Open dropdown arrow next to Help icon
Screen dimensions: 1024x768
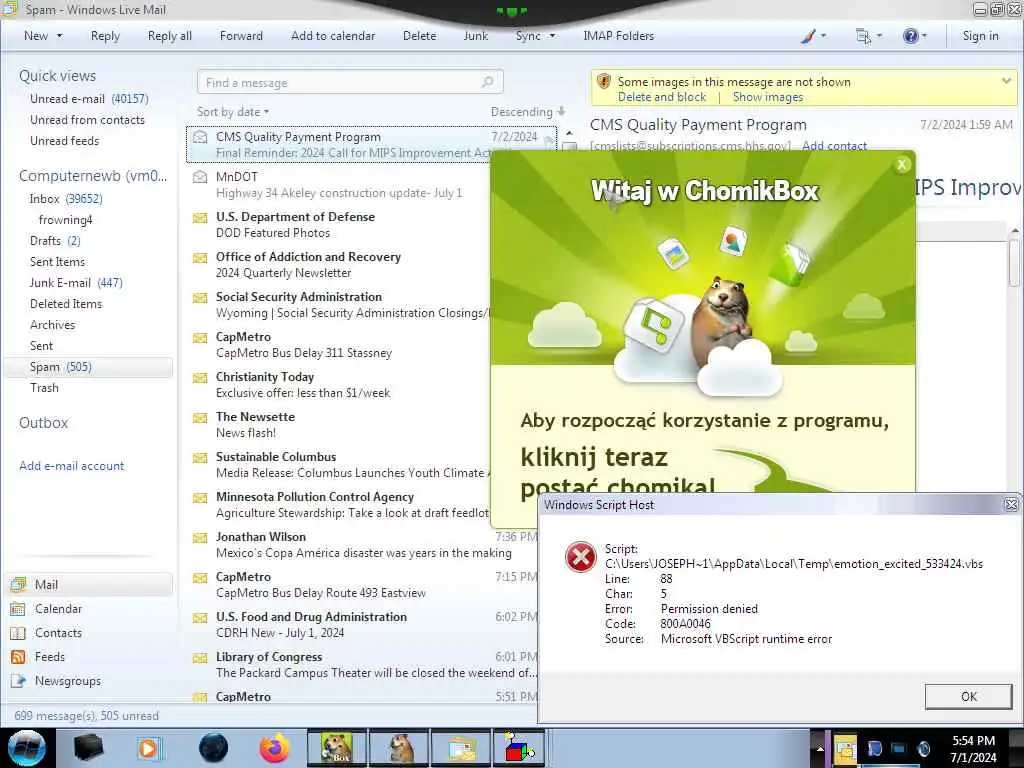(924, 36)
